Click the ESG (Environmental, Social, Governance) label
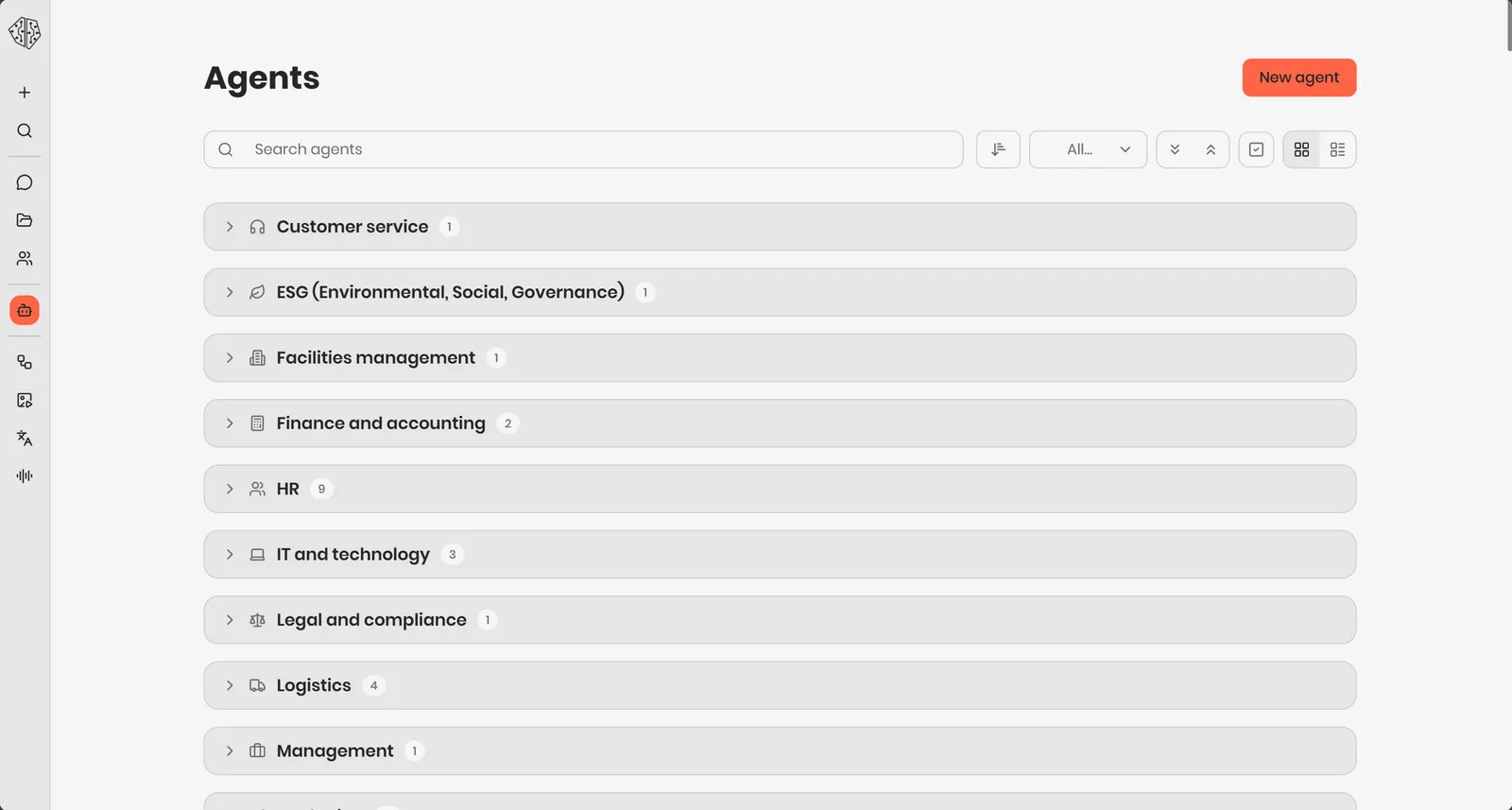This screenshot has height=810, width=1512. point(451,292)
